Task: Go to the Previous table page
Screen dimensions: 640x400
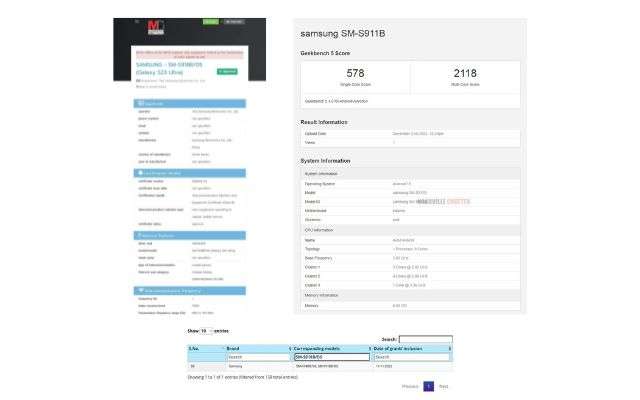Action: [410, 387]
